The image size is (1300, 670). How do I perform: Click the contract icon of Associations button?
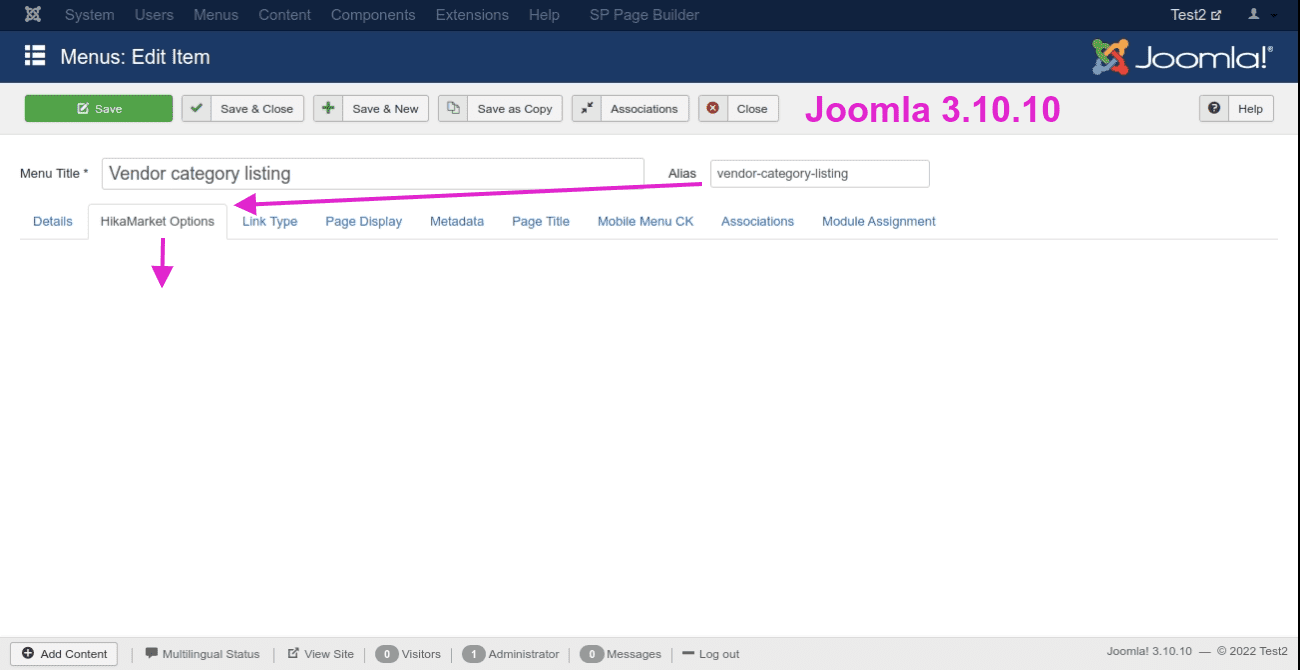coord(586,108)
